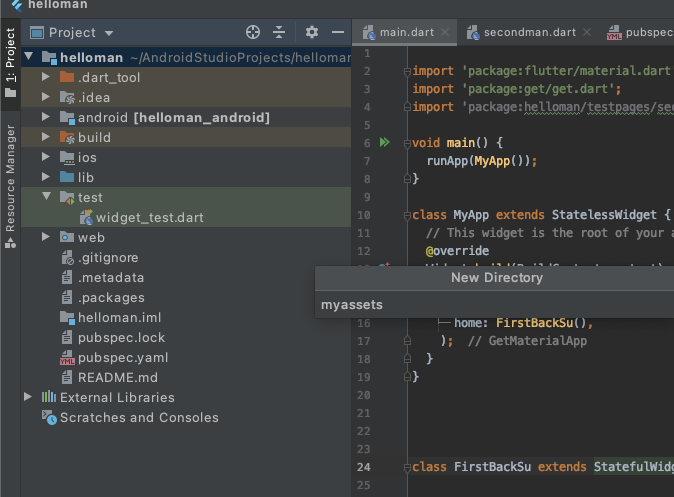The image size is (674, 497).
Task: Expand the ios folder
Action: coord(46,156)
